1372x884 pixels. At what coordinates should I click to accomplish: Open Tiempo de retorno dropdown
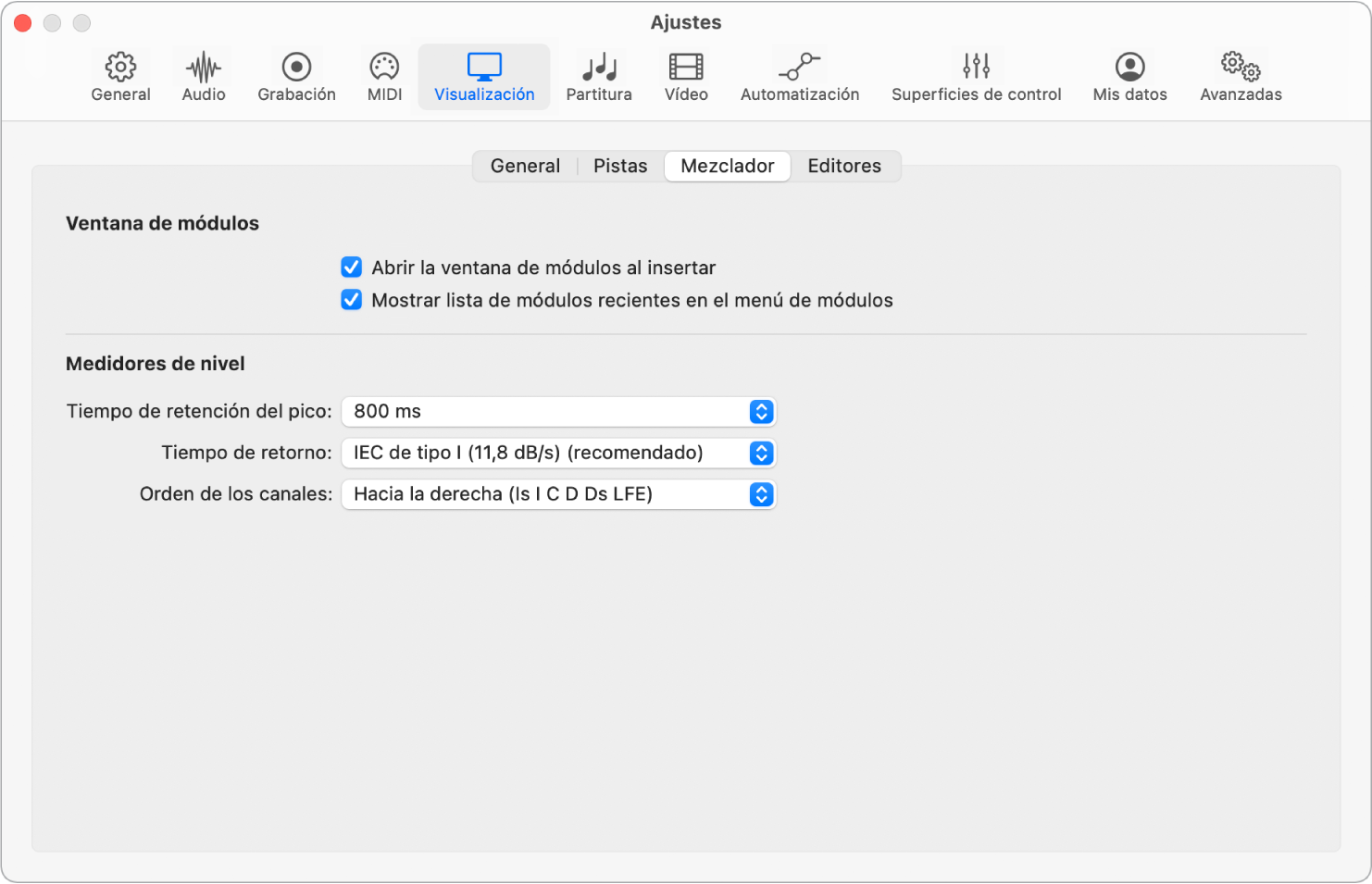point(558,453)
